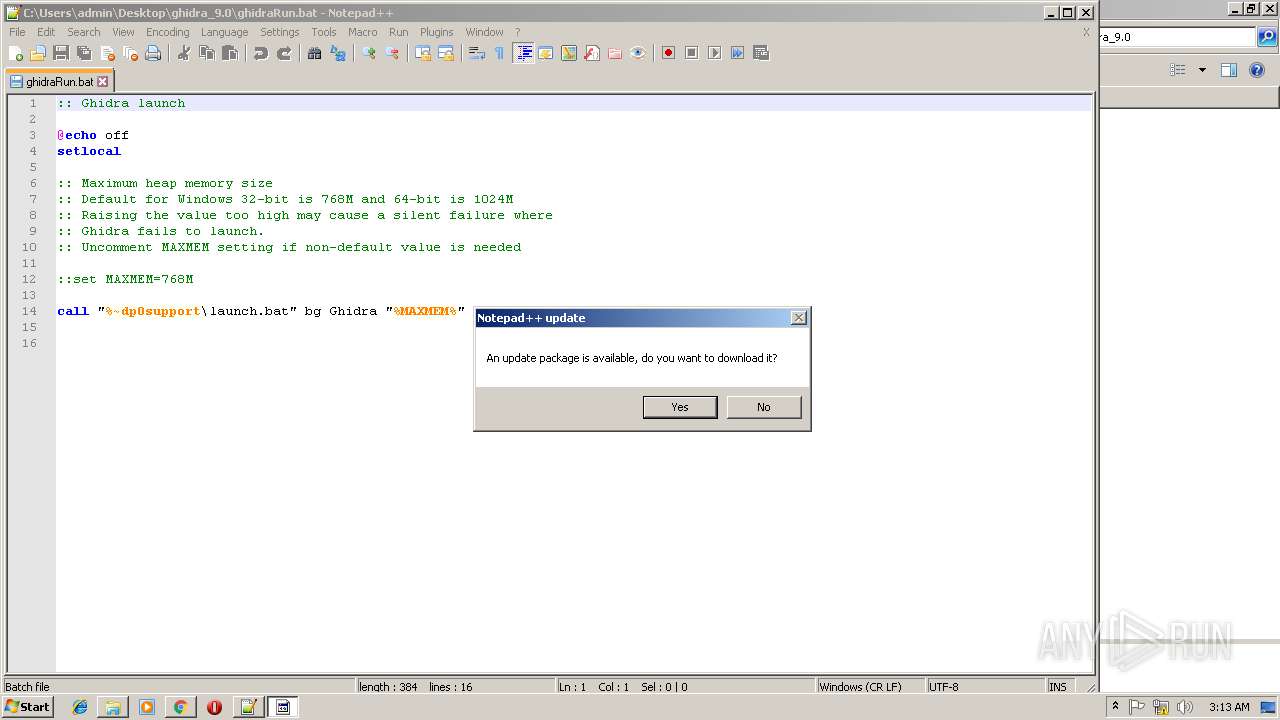Viewport: 1280px width, 720px height.
Task: Click the Close All toolbar icon
Action: pos(130,53)
